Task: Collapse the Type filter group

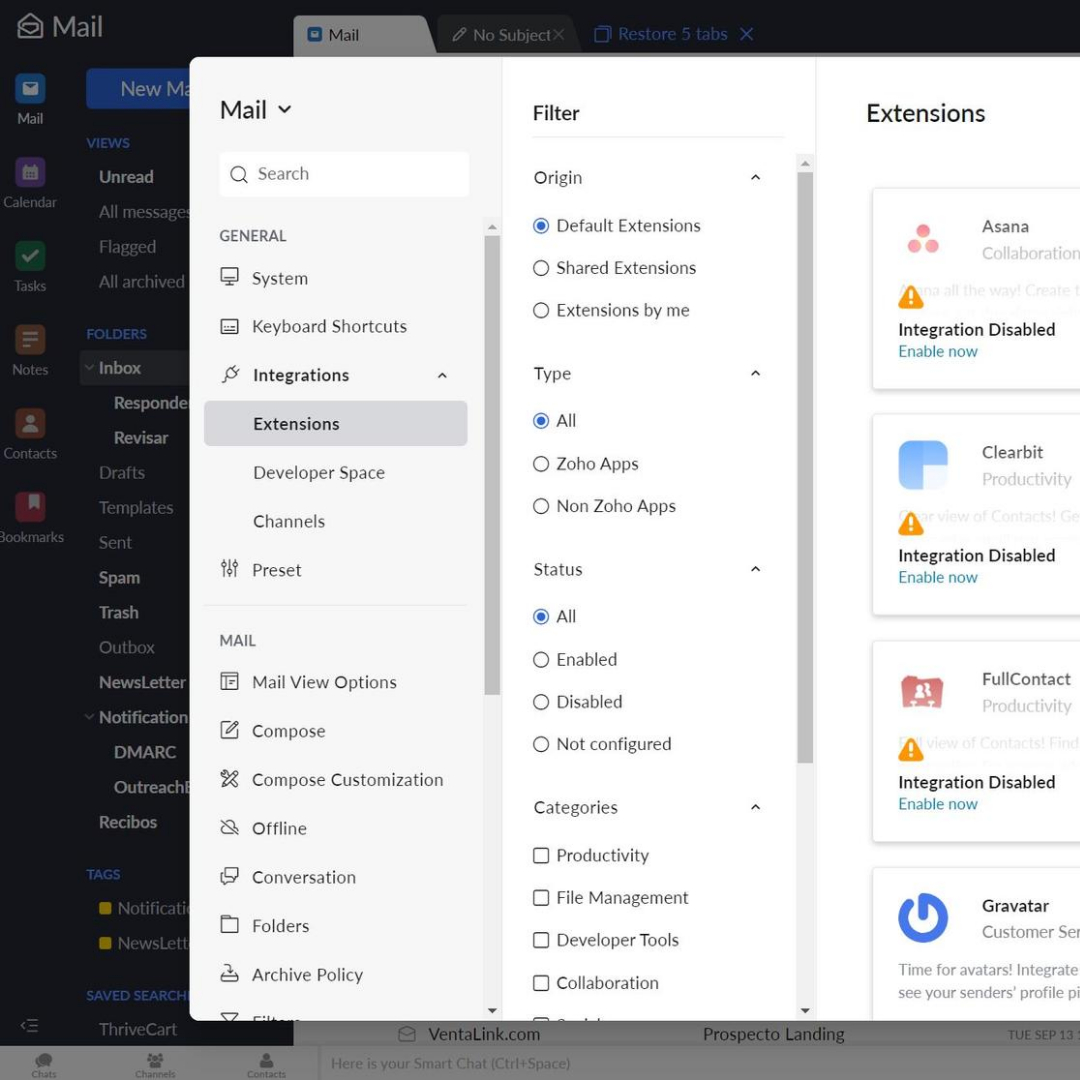Action: [x=756, y=373]
